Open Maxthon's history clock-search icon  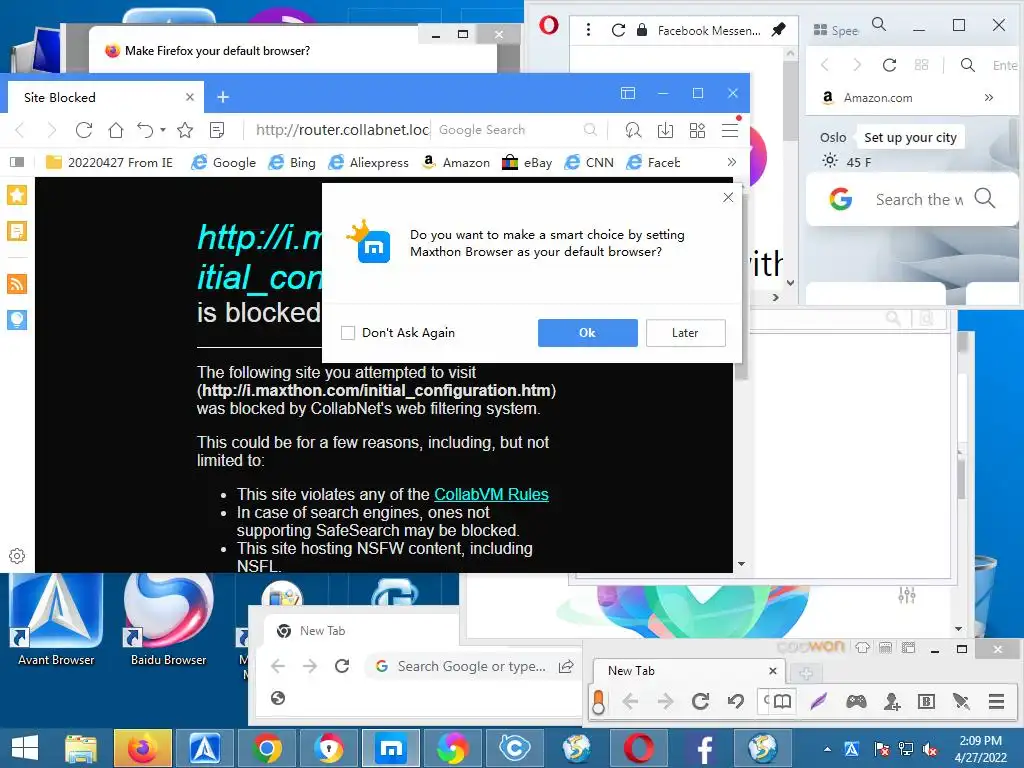(x=633, y=130)
